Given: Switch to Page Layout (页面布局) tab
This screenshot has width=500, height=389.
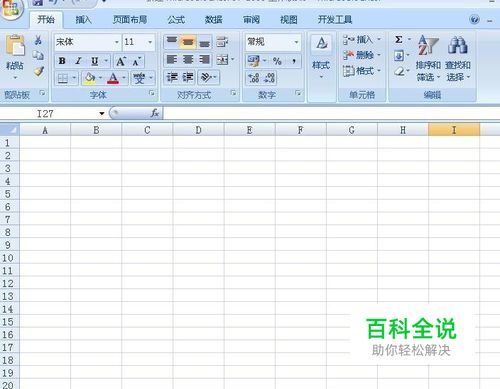Looking at the screenshot, I should 130,20.
